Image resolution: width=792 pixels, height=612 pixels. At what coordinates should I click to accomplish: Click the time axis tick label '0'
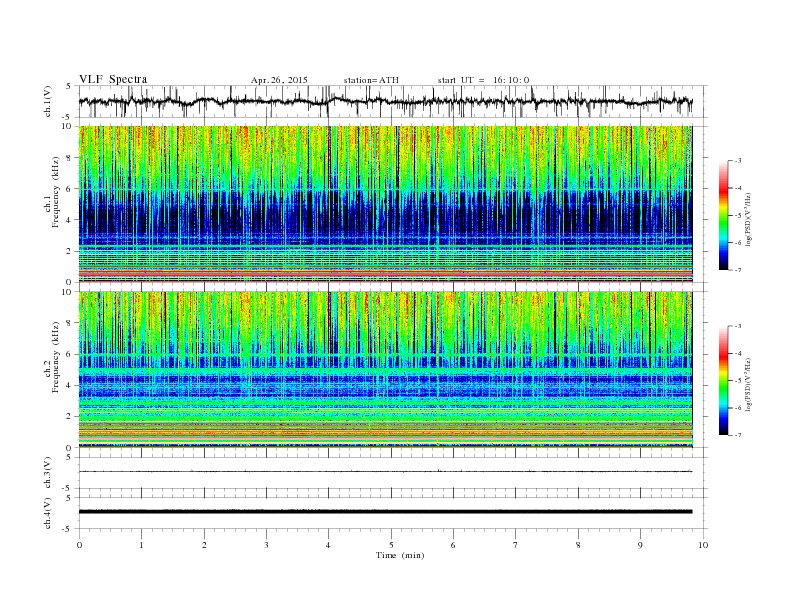pos(79,545)
